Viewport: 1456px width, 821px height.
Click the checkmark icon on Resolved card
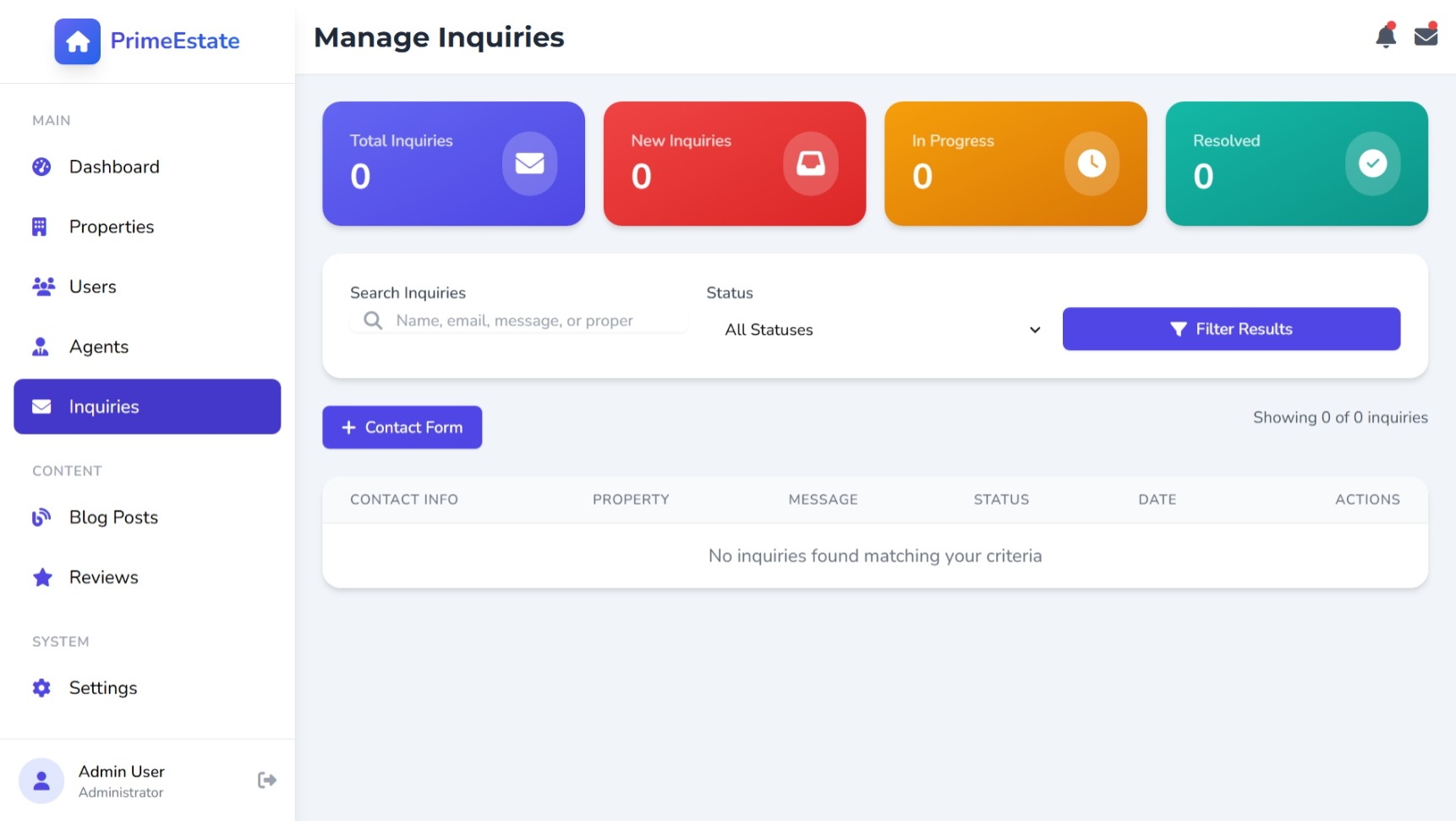tap(1371, 163)
